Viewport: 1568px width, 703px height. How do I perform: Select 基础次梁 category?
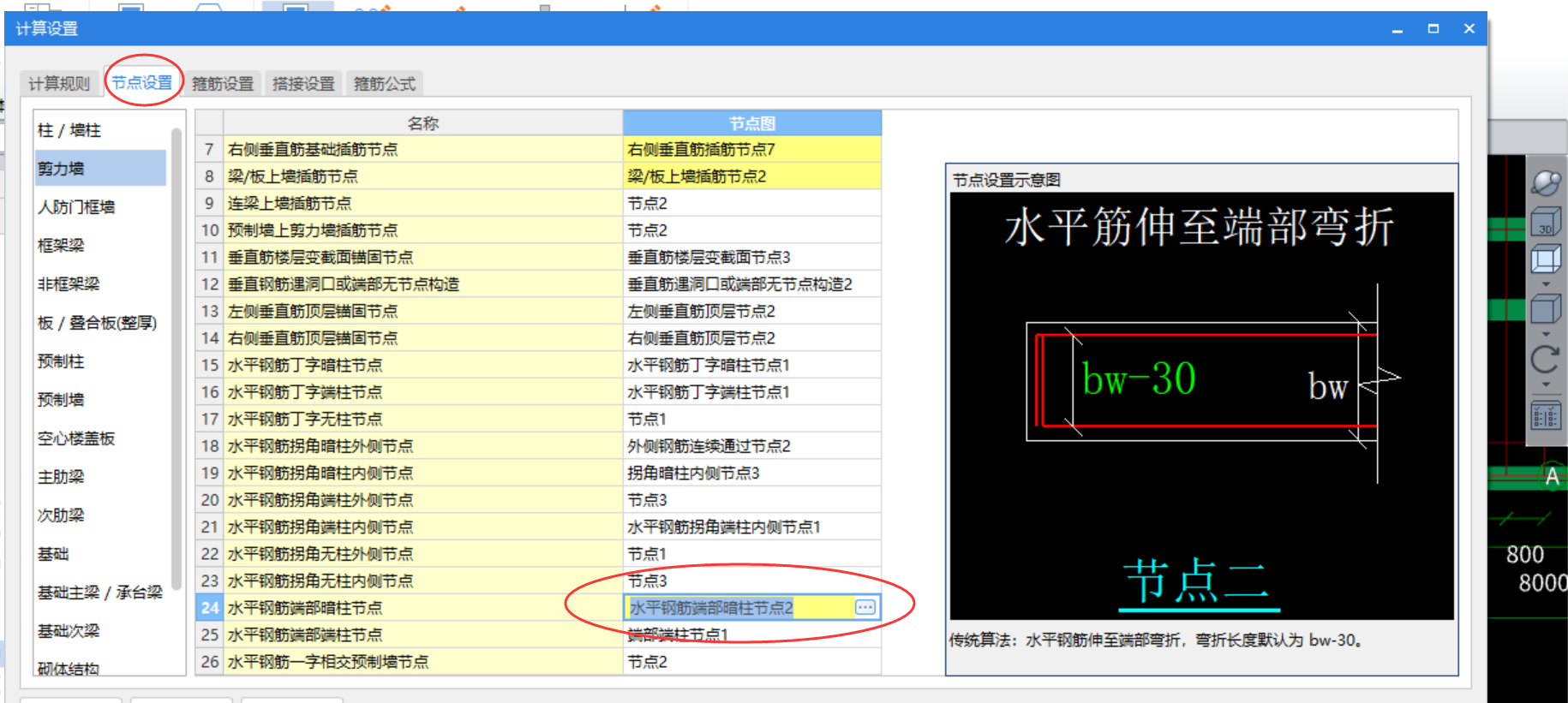(x=100, y=631)
